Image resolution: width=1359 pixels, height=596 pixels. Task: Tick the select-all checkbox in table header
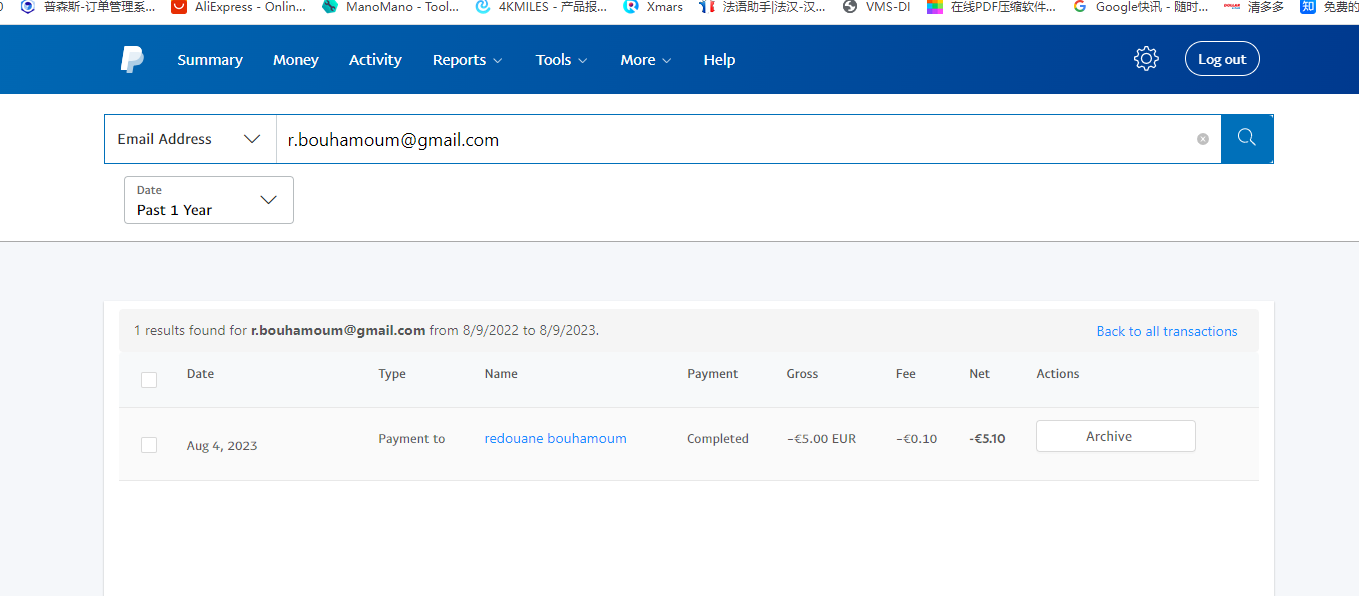149,380
